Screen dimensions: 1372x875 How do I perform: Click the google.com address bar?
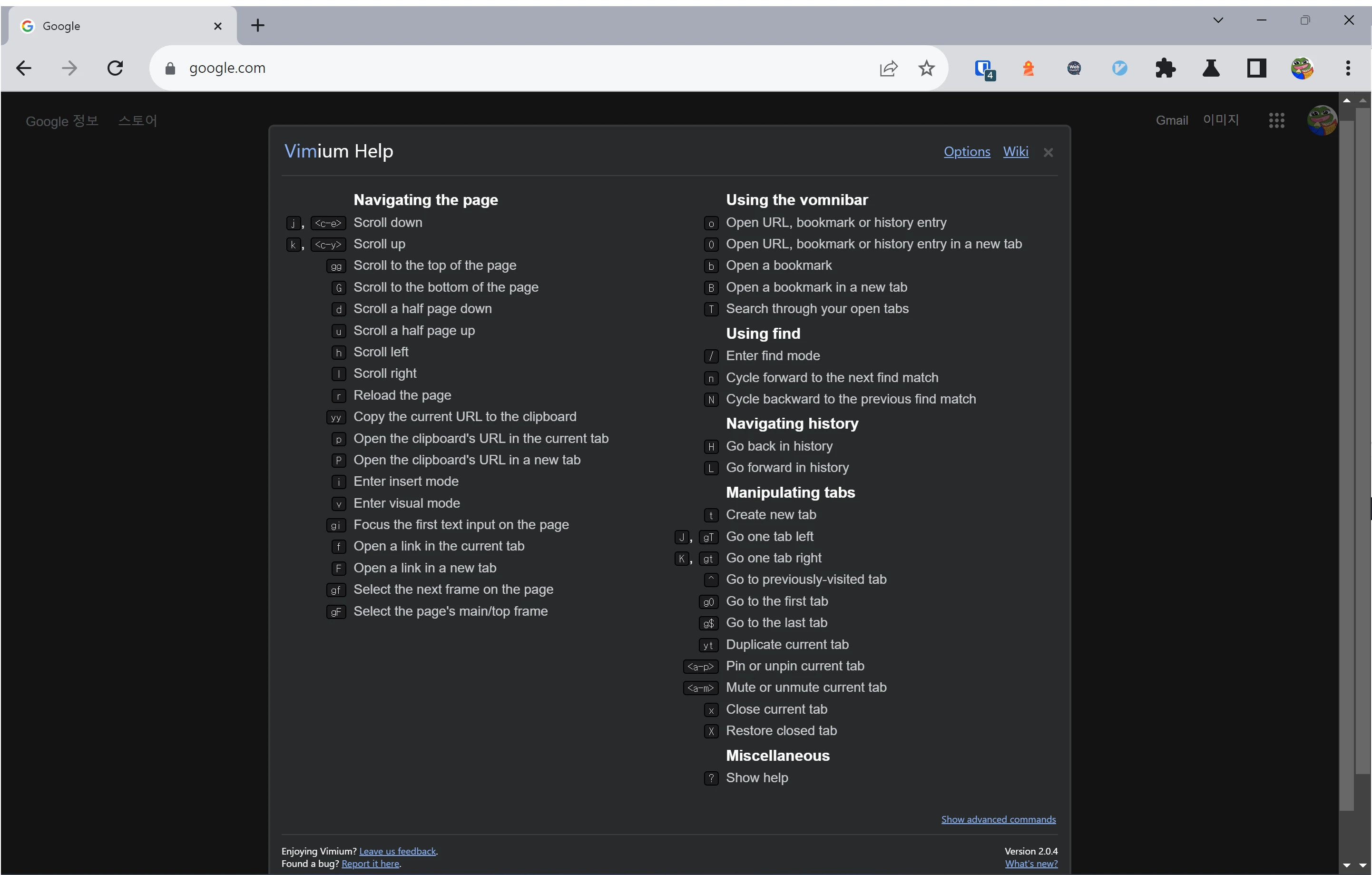coord(513,69)
